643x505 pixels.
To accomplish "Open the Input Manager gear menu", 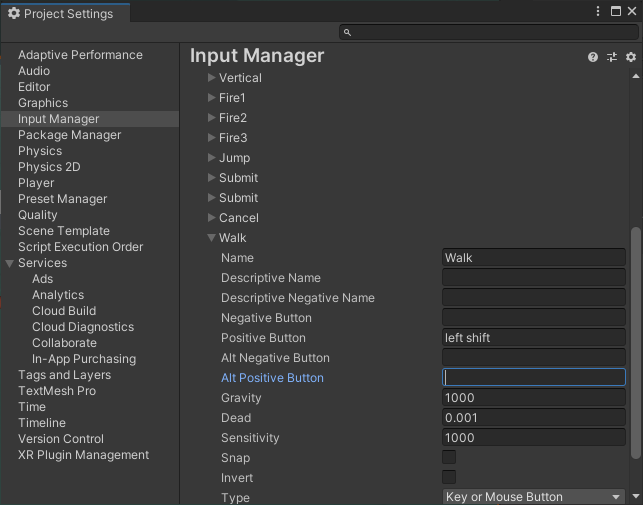I will [x=631, y=57].
